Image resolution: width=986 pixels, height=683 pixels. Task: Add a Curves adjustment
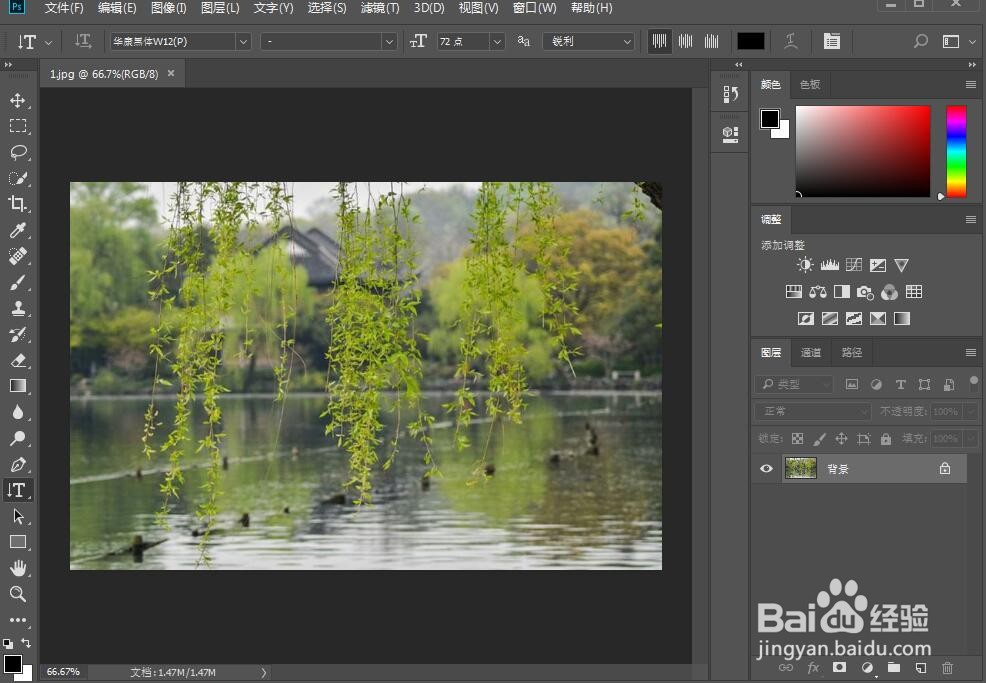[853, 265]
